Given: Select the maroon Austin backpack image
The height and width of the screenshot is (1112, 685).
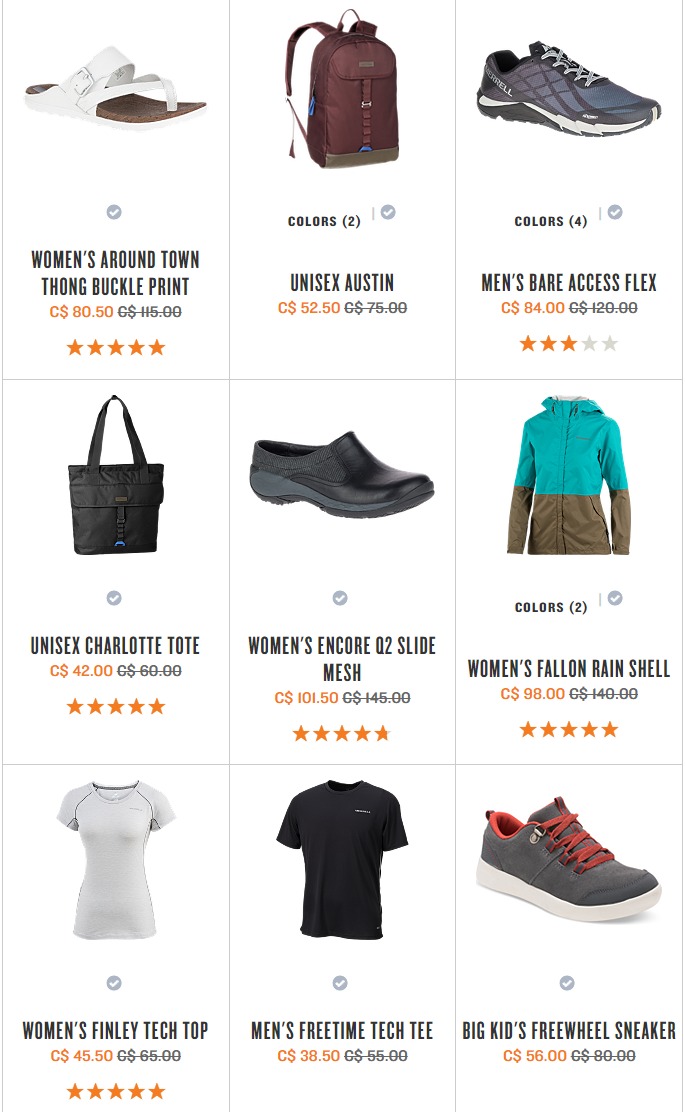Looking at the screenshot, I should (x=342, y=89).
